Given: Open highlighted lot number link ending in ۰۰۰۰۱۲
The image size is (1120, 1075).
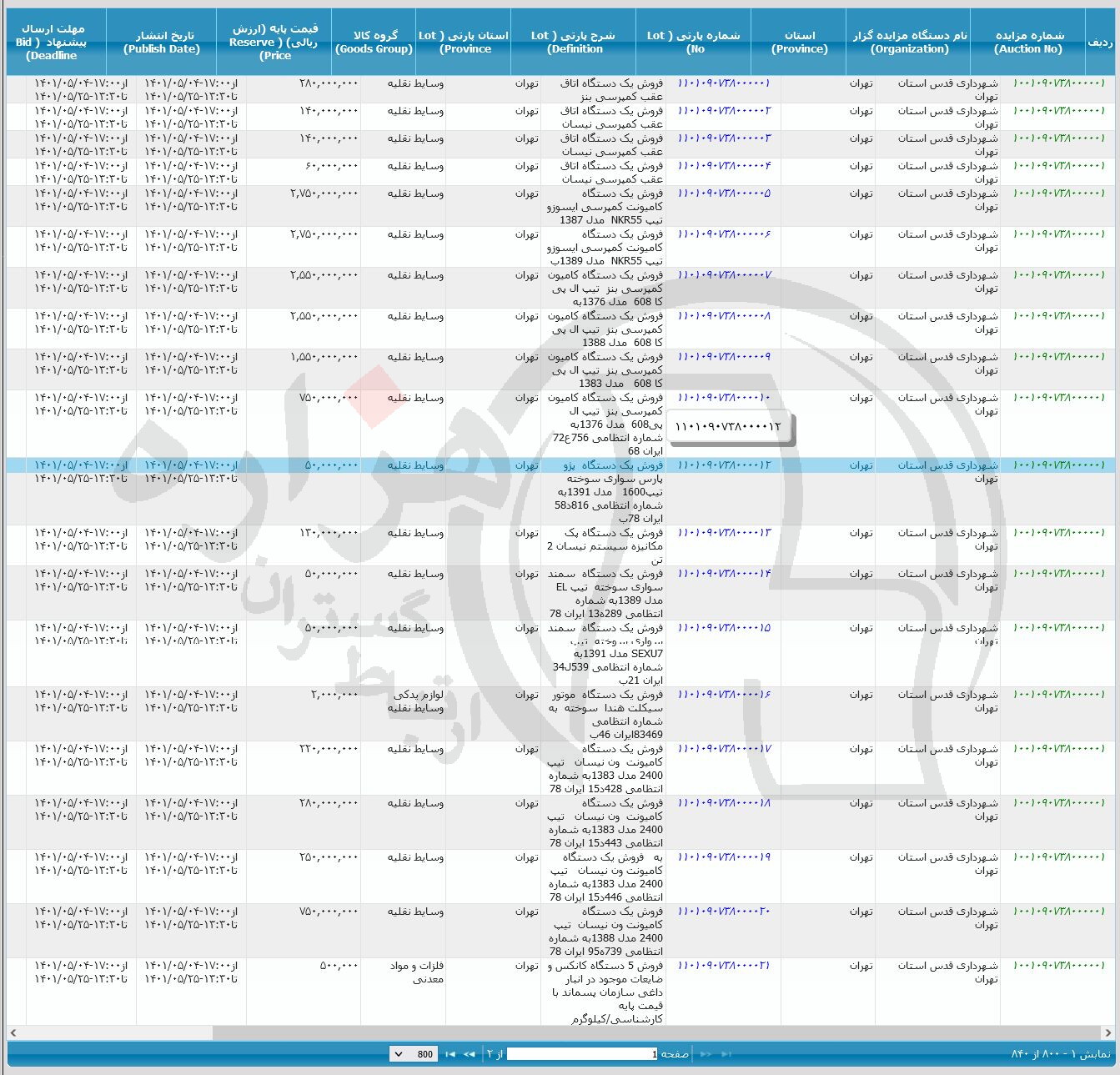Looking at the screenshot, I should tap(724, 465).
